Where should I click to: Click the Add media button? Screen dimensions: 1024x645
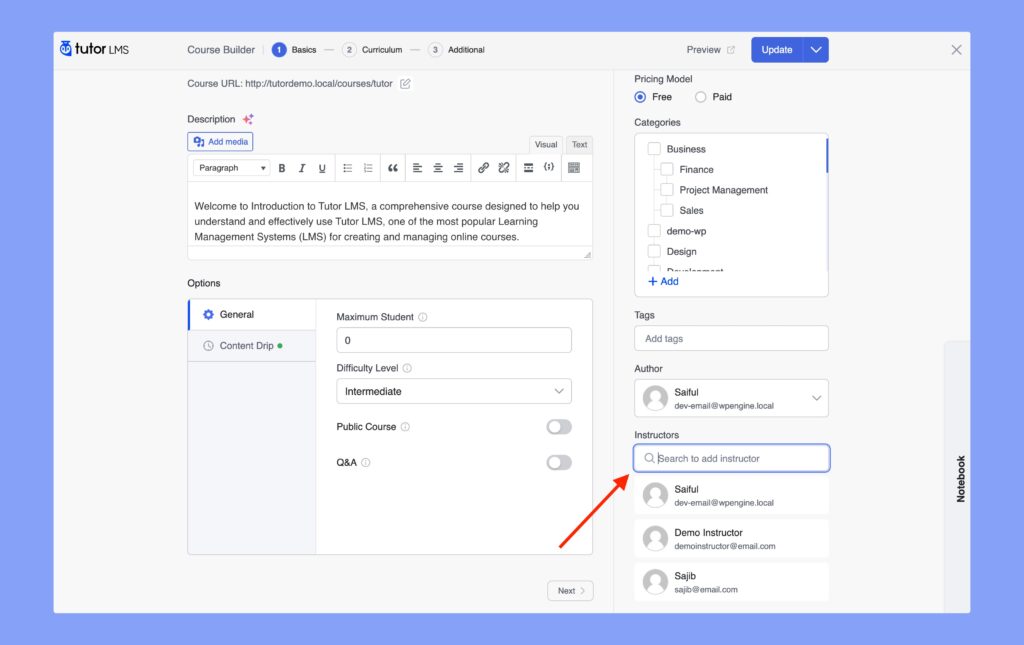tap(220, 142)
